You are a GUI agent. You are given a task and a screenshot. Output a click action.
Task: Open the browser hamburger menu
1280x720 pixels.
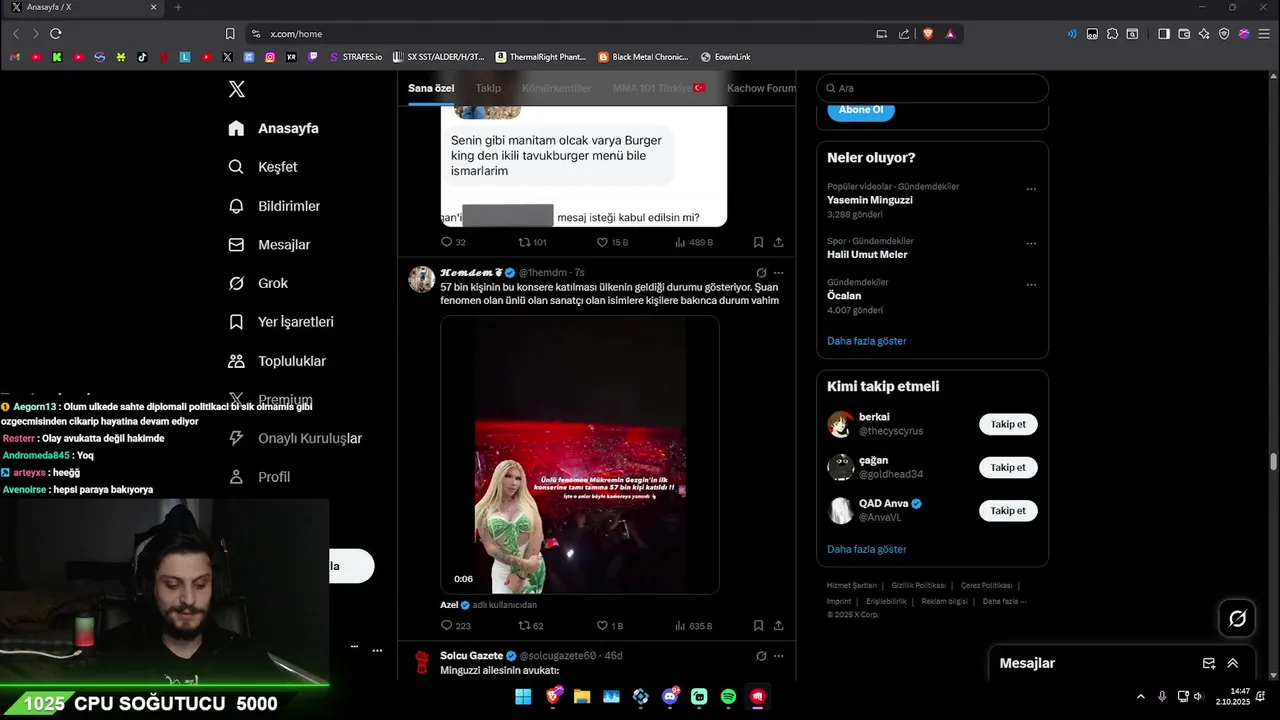(1264, 33)
